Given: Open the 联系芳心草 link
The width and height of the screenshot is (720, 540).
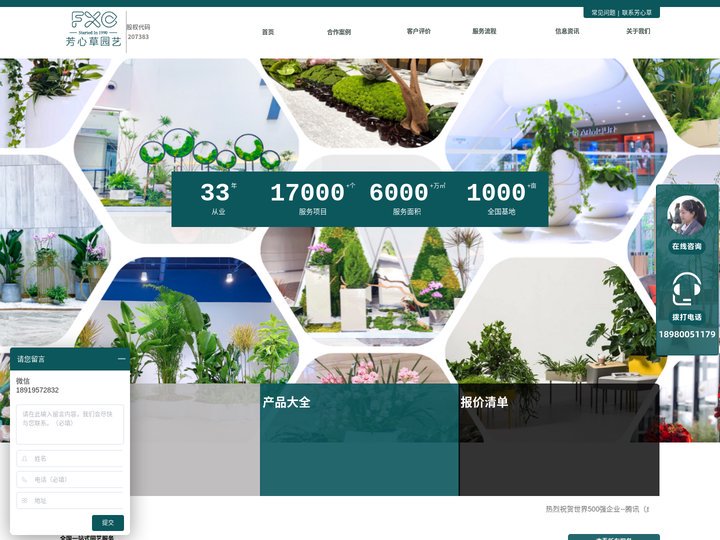Looking at the screenshot, I should (637, 12).
